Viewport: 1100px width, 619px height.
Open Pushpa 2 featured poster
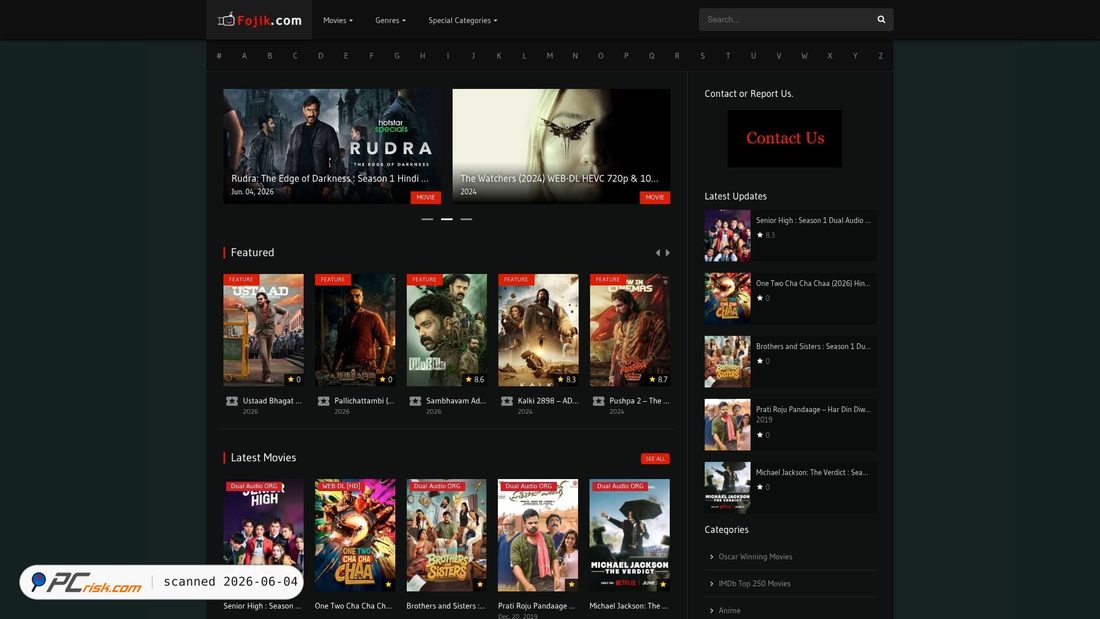point(630,330)
